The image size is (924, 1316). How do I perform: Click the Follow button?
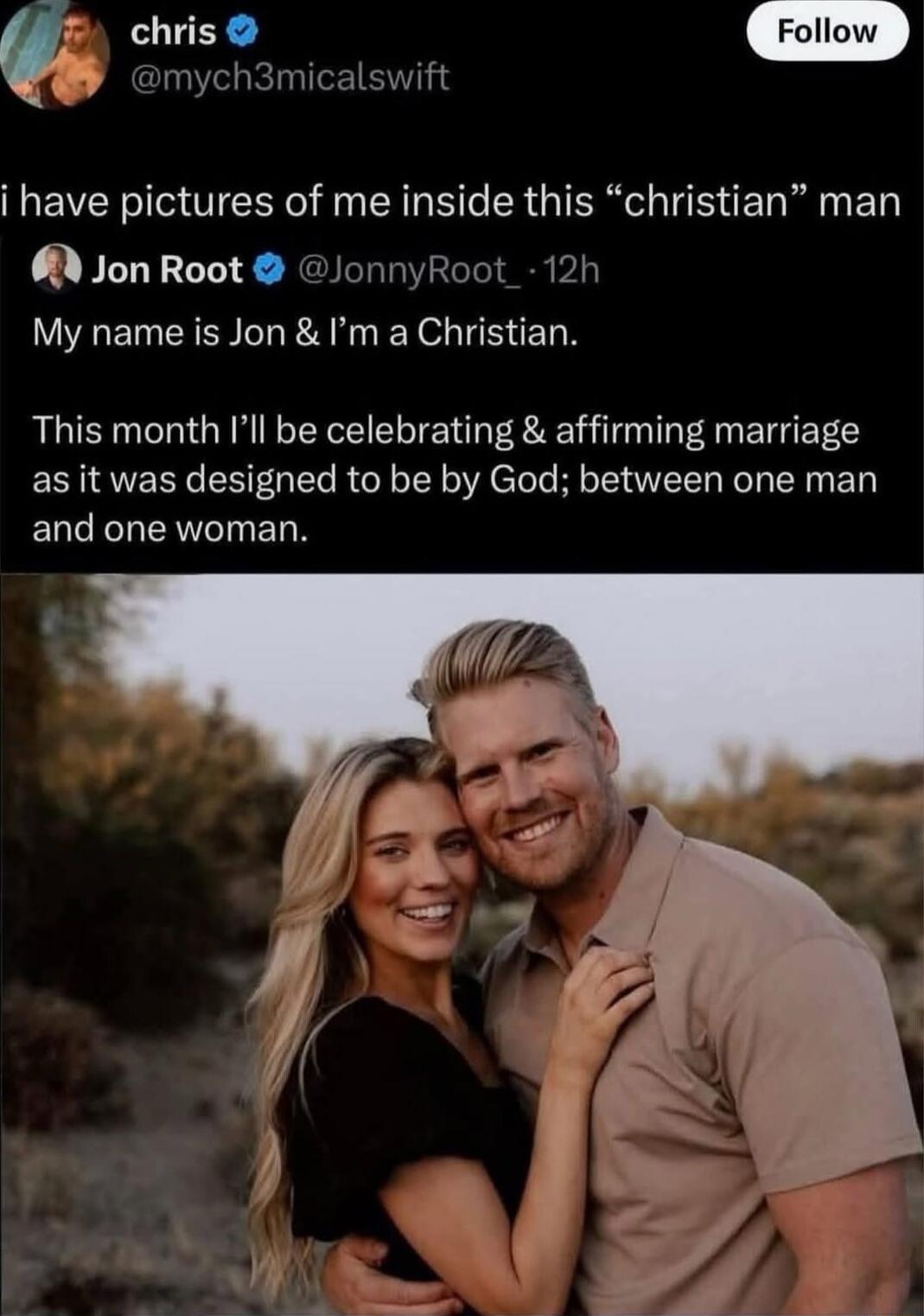click(828, 32)
